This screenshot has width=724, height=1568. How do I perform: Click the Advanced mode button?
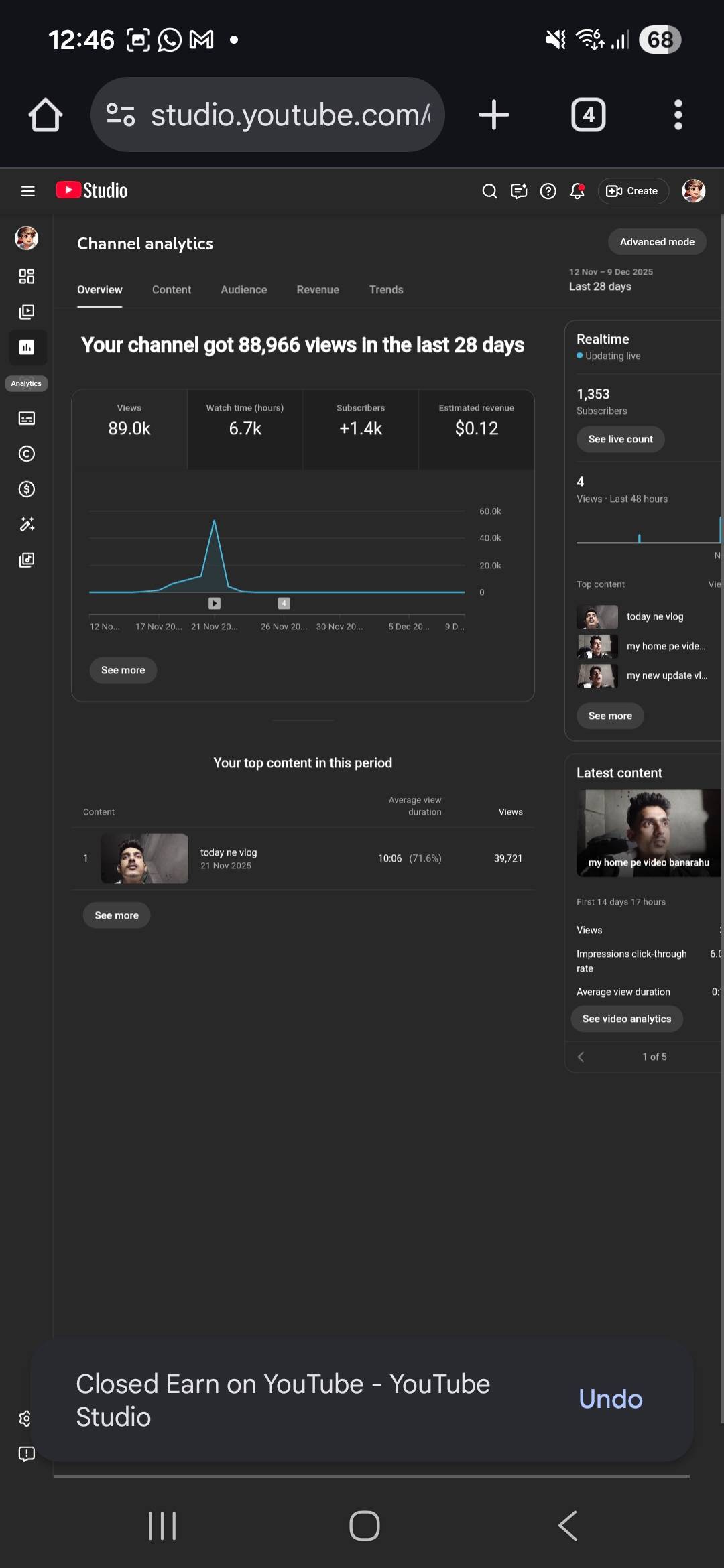[x=656, y=242]
